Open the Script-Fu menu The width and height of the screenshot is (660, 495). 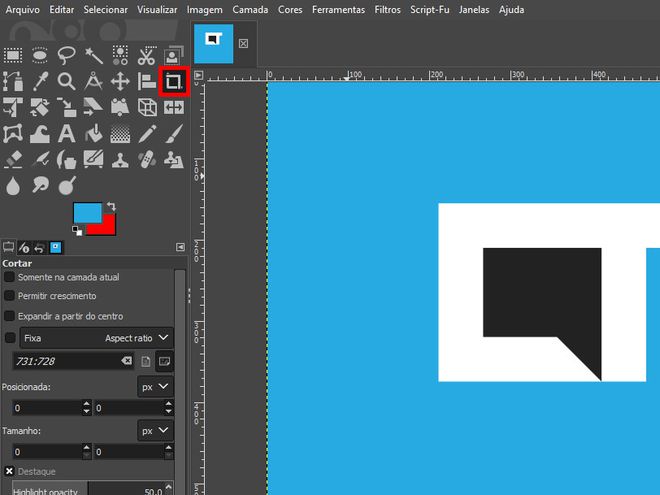pos(430,10)
